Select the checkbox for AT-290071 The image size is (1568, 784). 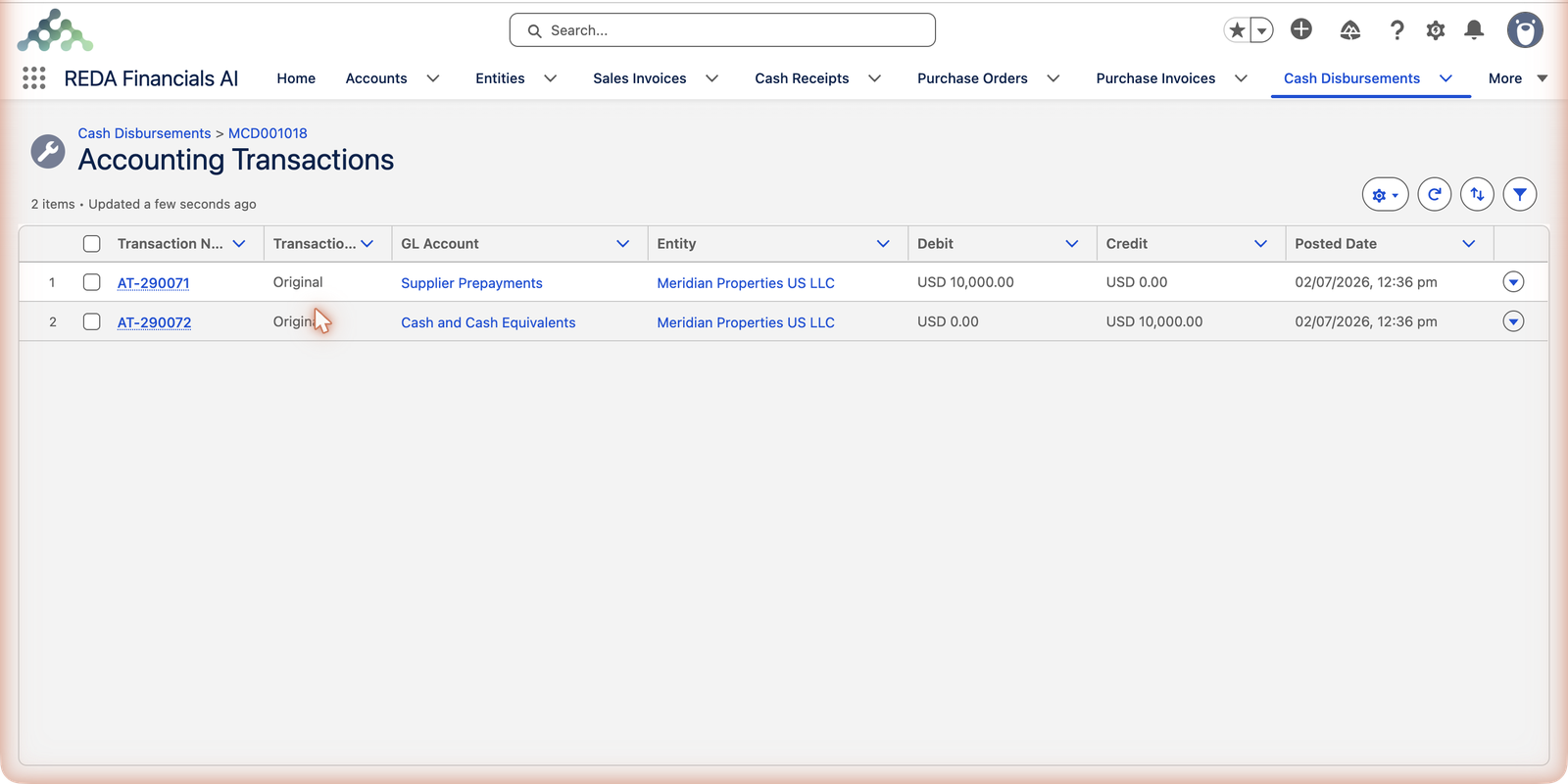[x=92, y=282]
